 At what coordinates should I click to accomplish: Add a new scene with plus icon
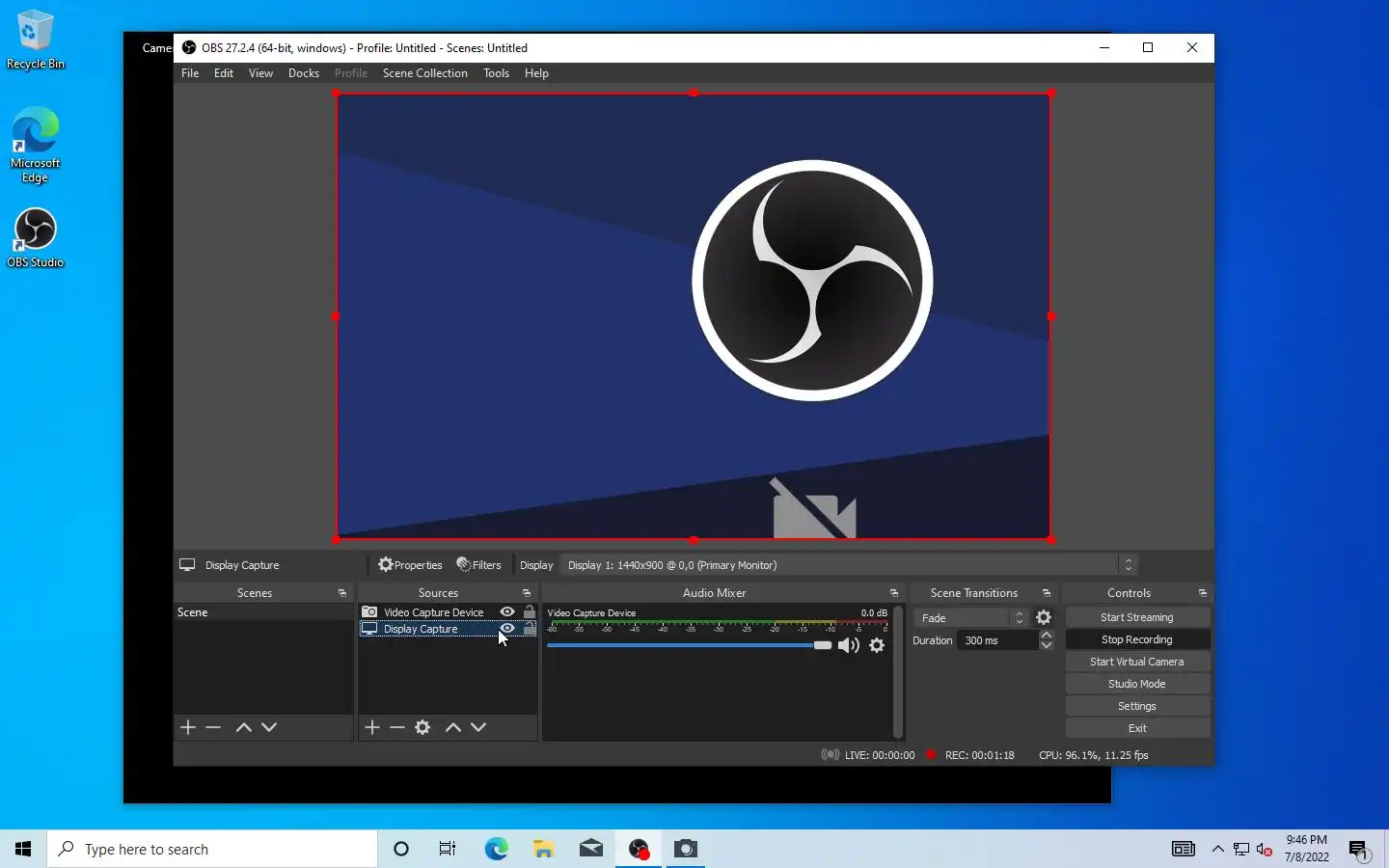[x=188, y=727]
